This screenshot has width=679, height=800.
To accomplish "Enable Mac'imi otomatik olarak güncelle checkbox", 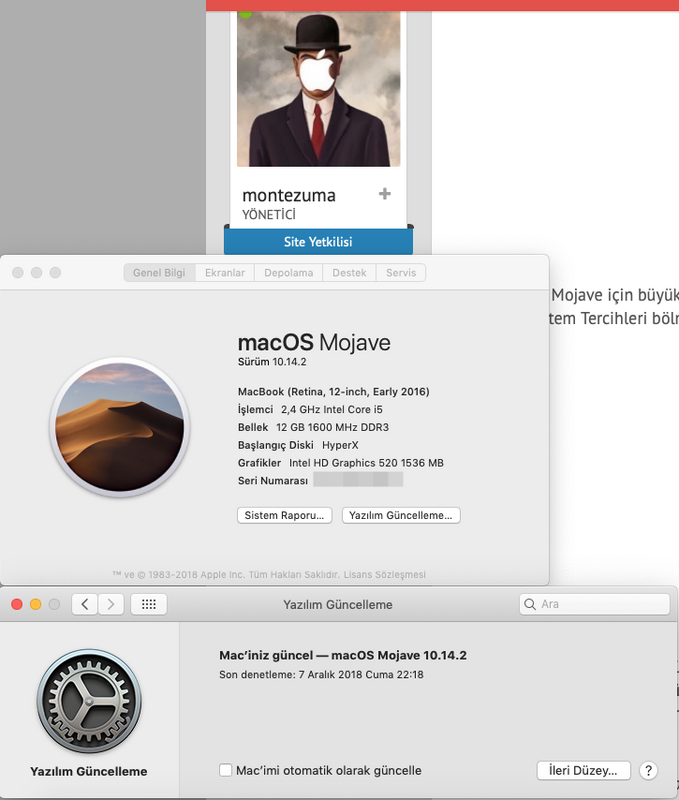I will tap(226, 770).
